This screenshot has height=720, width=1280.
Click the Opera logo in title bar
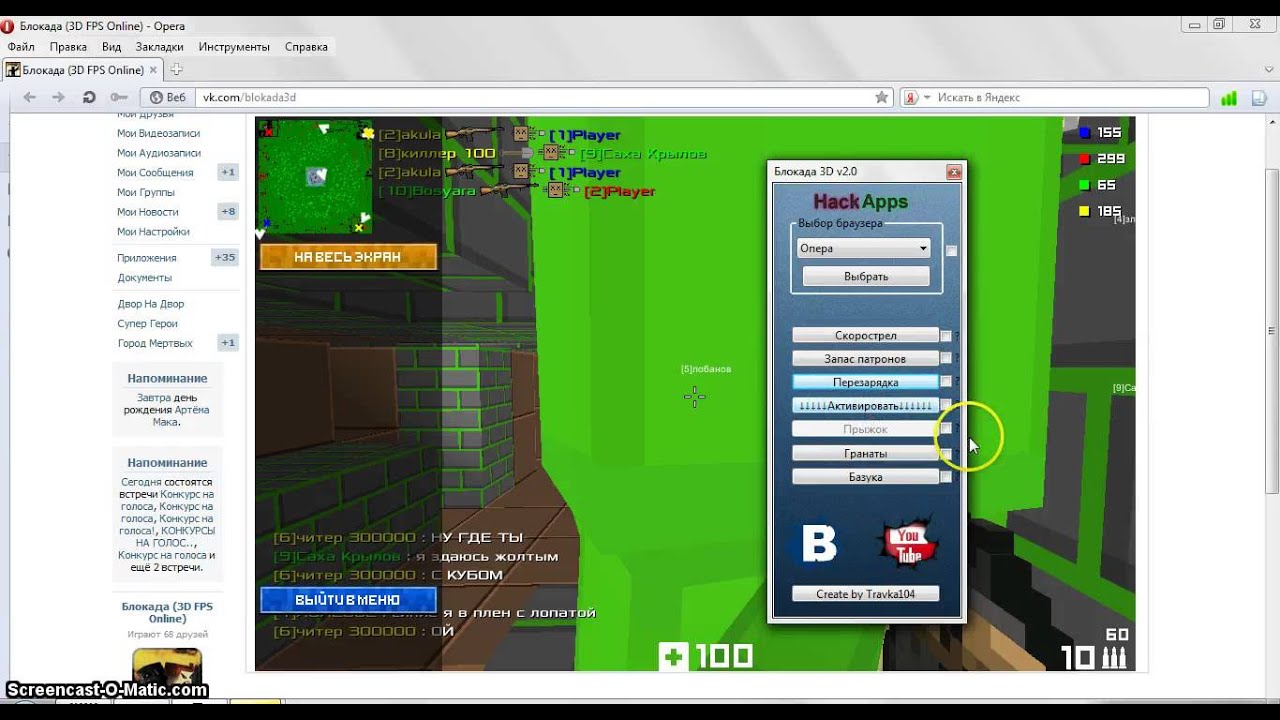(x=9, y=26)
